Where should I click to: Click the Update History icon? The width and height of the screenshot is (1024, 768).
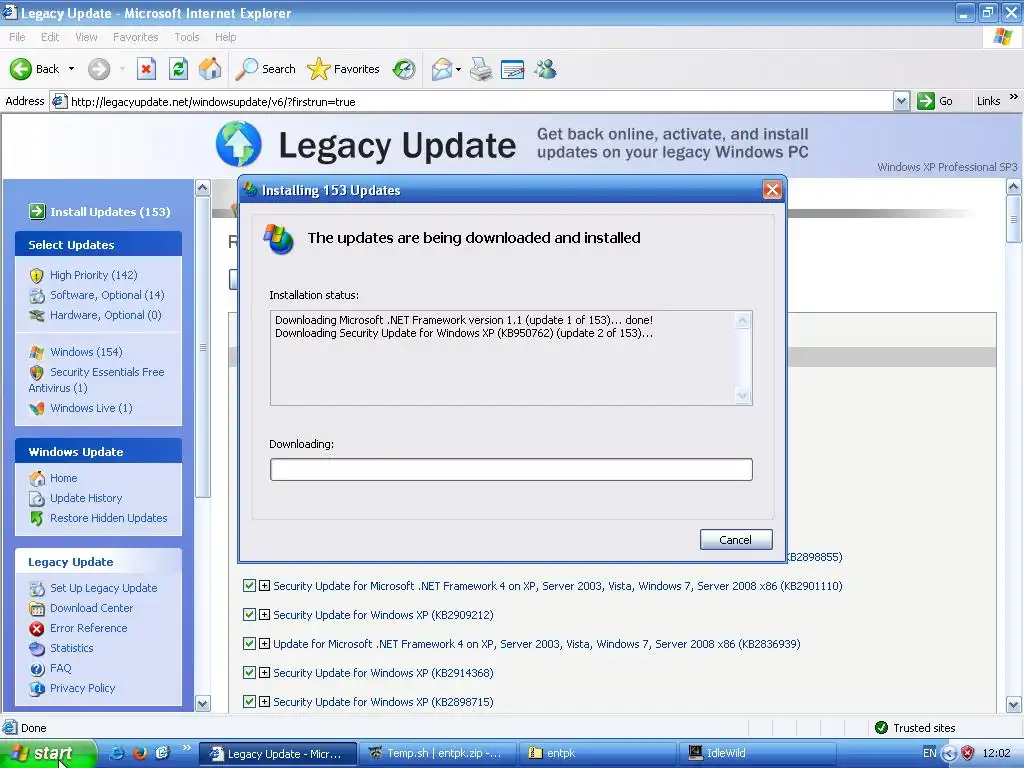[37, 498]
